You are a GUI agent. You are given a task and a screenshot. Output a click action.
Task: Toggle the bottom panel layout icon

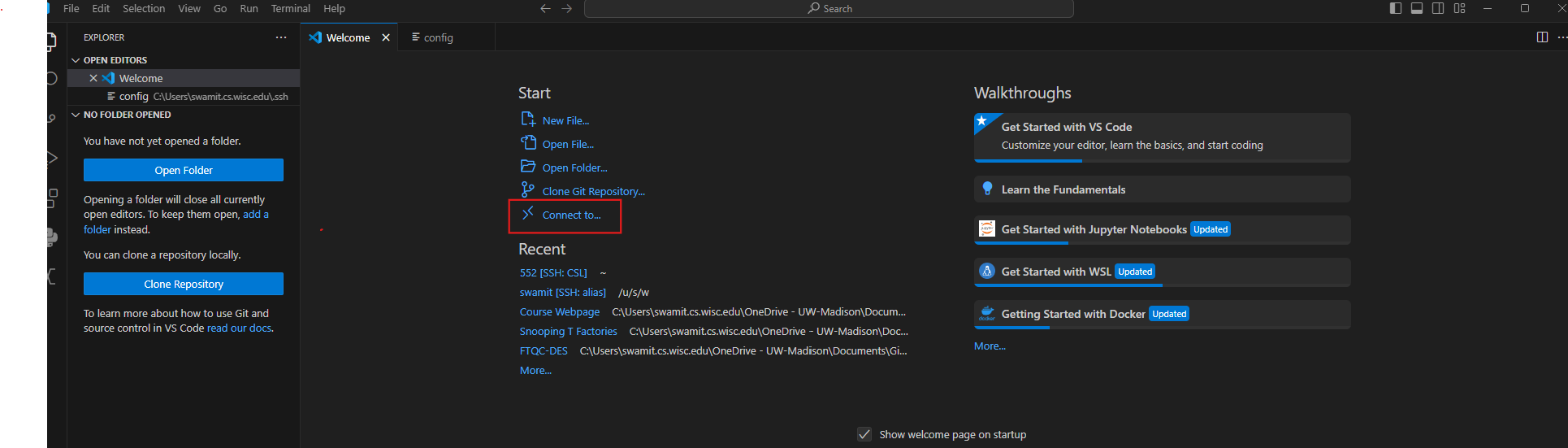(x=1417, y=8)
